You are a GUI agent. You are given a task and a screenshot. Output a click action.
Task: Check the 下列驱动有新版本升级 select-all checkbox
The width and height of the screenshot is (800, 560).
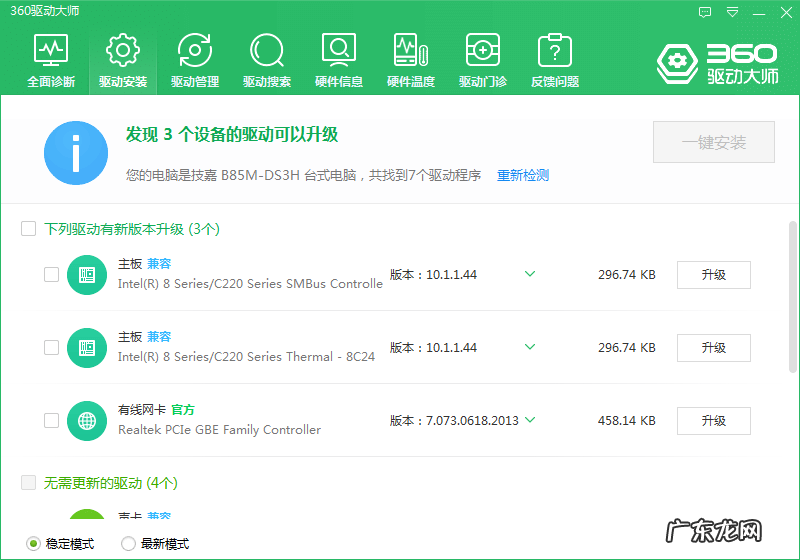[x=29, y=228]
